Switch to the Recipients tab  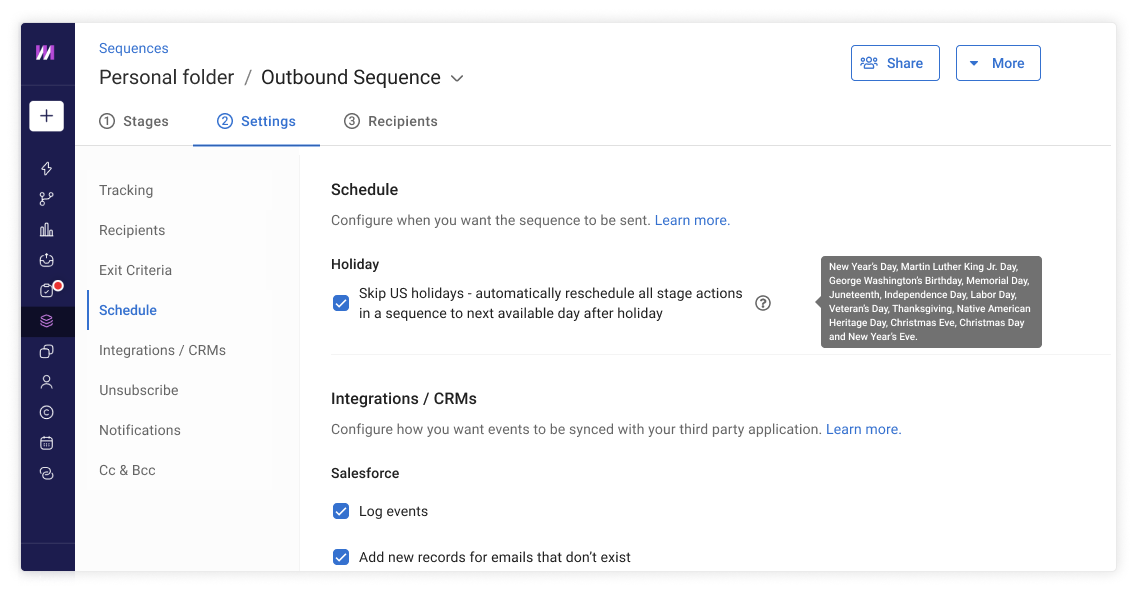[x=391, y=121]
